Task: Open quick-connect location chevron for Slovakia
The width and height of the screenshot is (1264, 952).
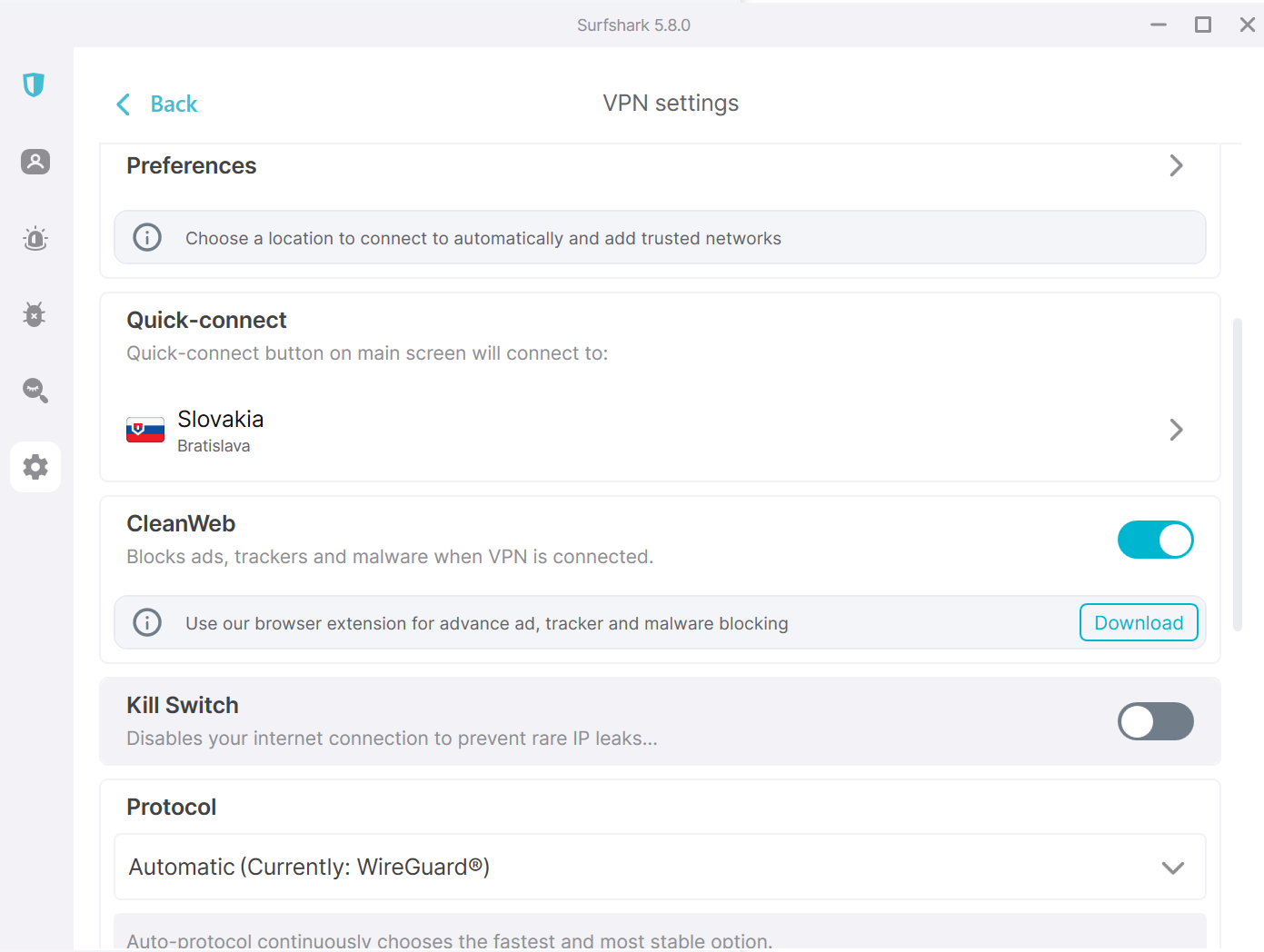Action: [x=1176, y=430]
